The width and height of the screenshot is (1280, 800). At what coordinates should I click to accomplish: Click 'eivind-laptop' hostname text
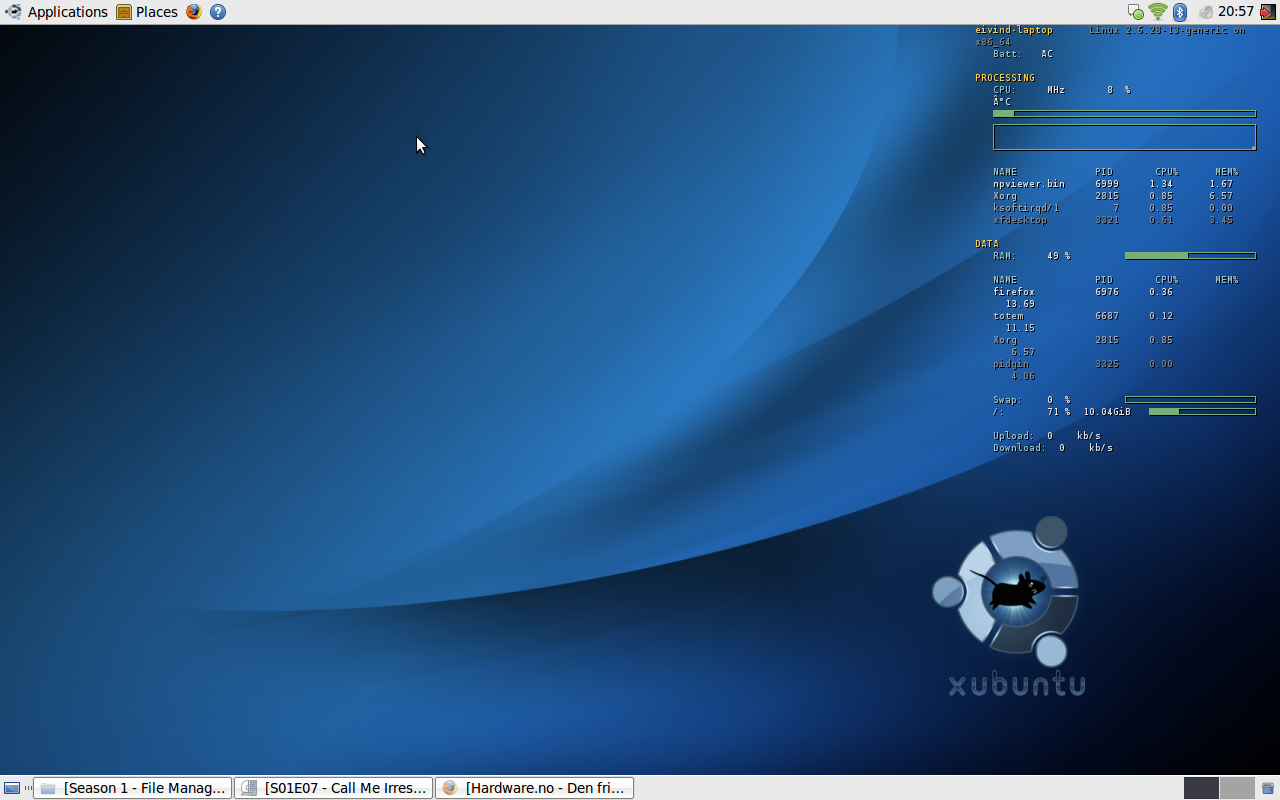[x=1014, y=30]
